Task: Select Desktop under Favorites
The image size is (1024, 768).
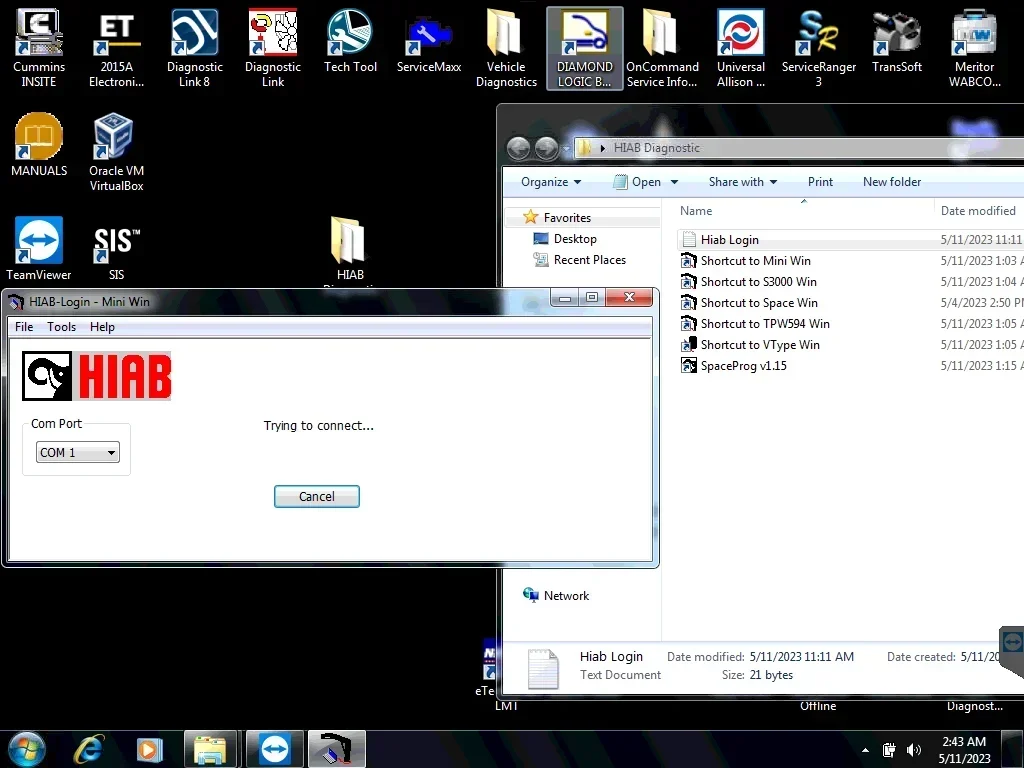Action: point(575,239)
